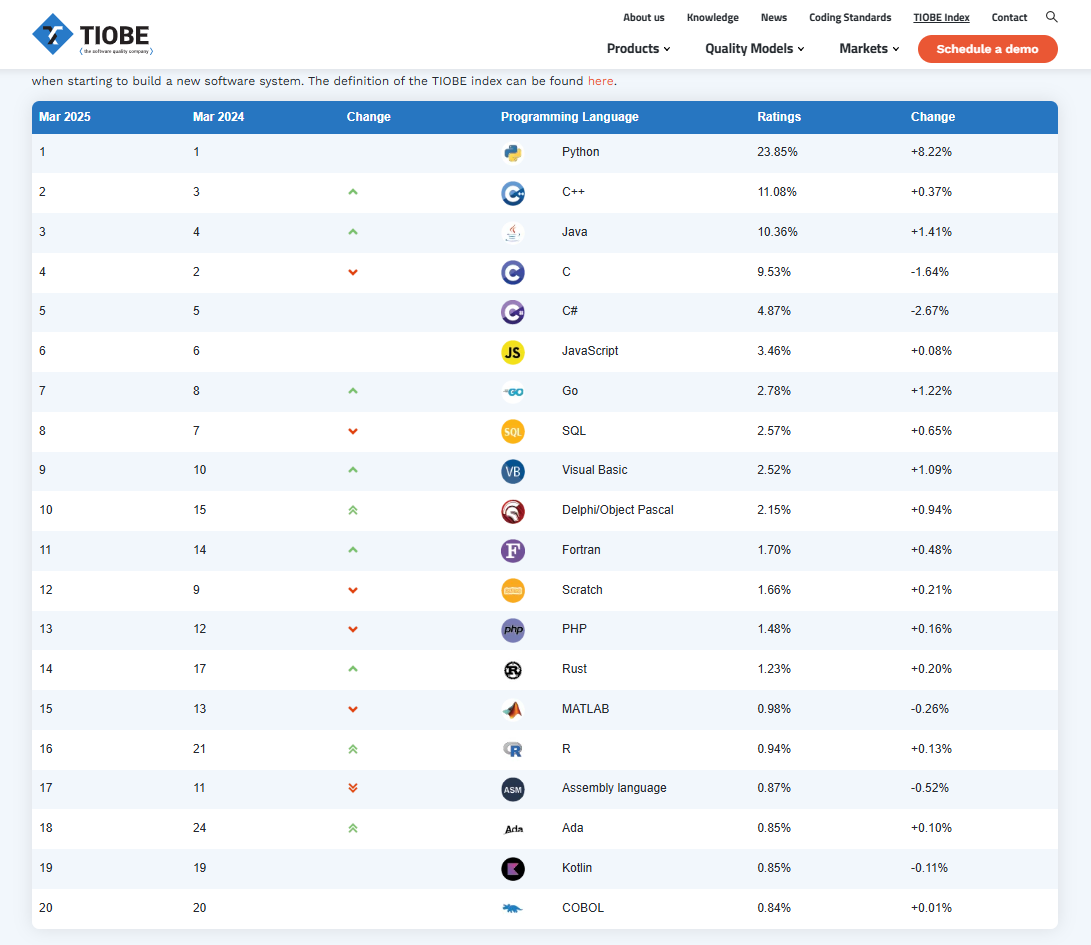Click the Rust logo icon
The height and width of the screenshot is (945, 1091).
(512, 670)
